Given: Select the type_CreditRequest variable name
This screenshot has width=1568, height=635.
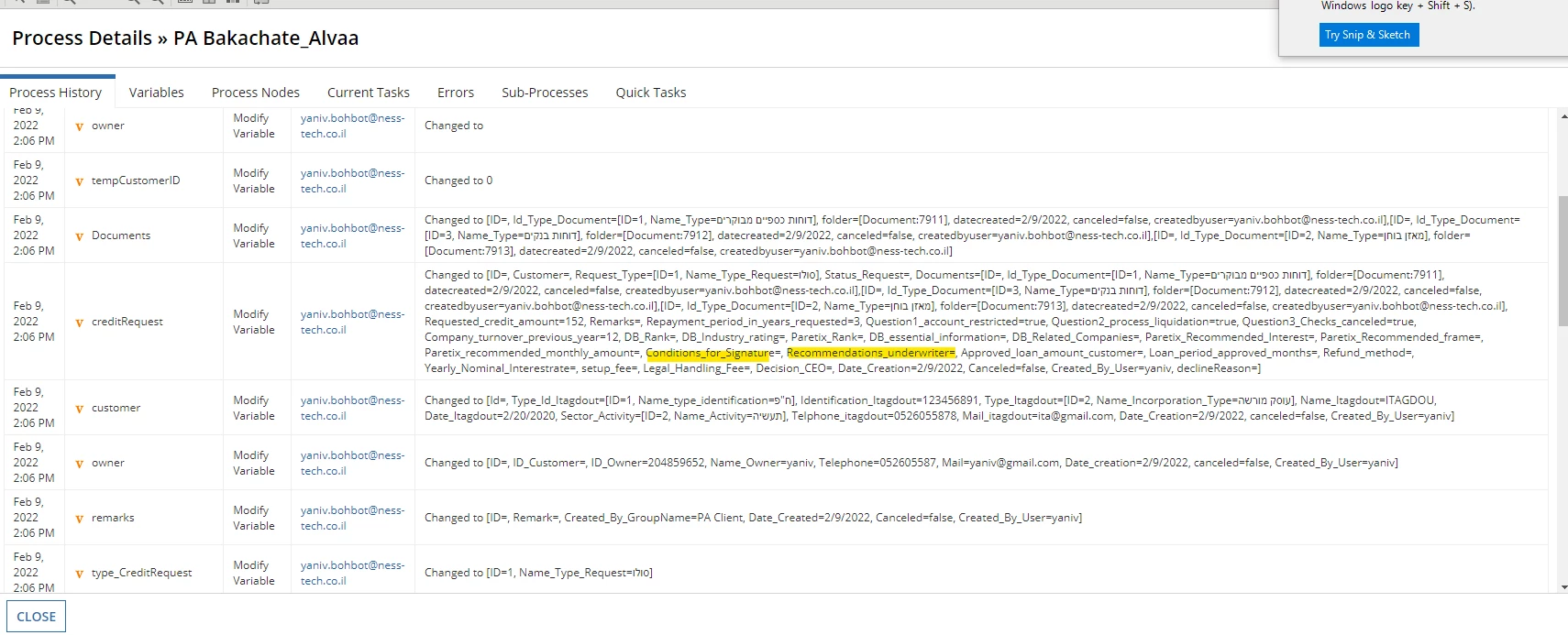Looking at the screenshot, I should [x=142, y=573].
